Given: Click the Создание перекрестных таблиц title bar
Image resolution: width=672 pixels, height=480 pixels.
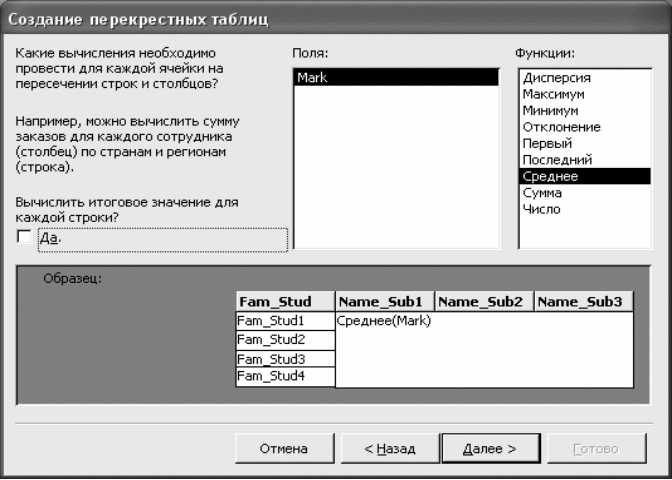Looking at the screenshot, I should click(x=336, y=20).
